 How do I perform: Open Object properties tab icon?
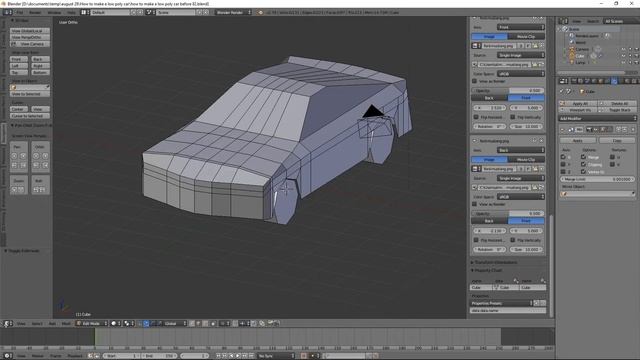coord(601,81)
